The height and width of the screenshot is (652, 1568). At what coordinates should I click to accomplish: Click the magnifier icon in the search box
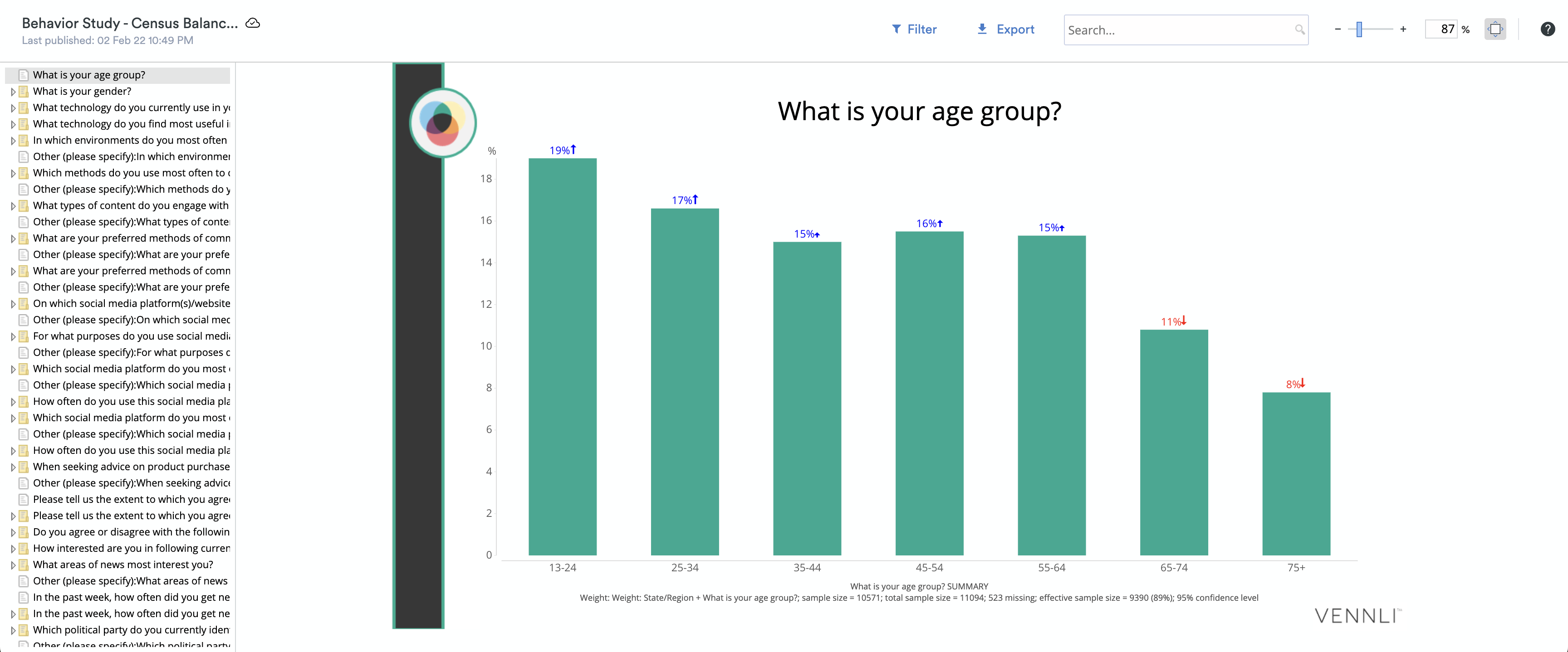pos(1299,30)
